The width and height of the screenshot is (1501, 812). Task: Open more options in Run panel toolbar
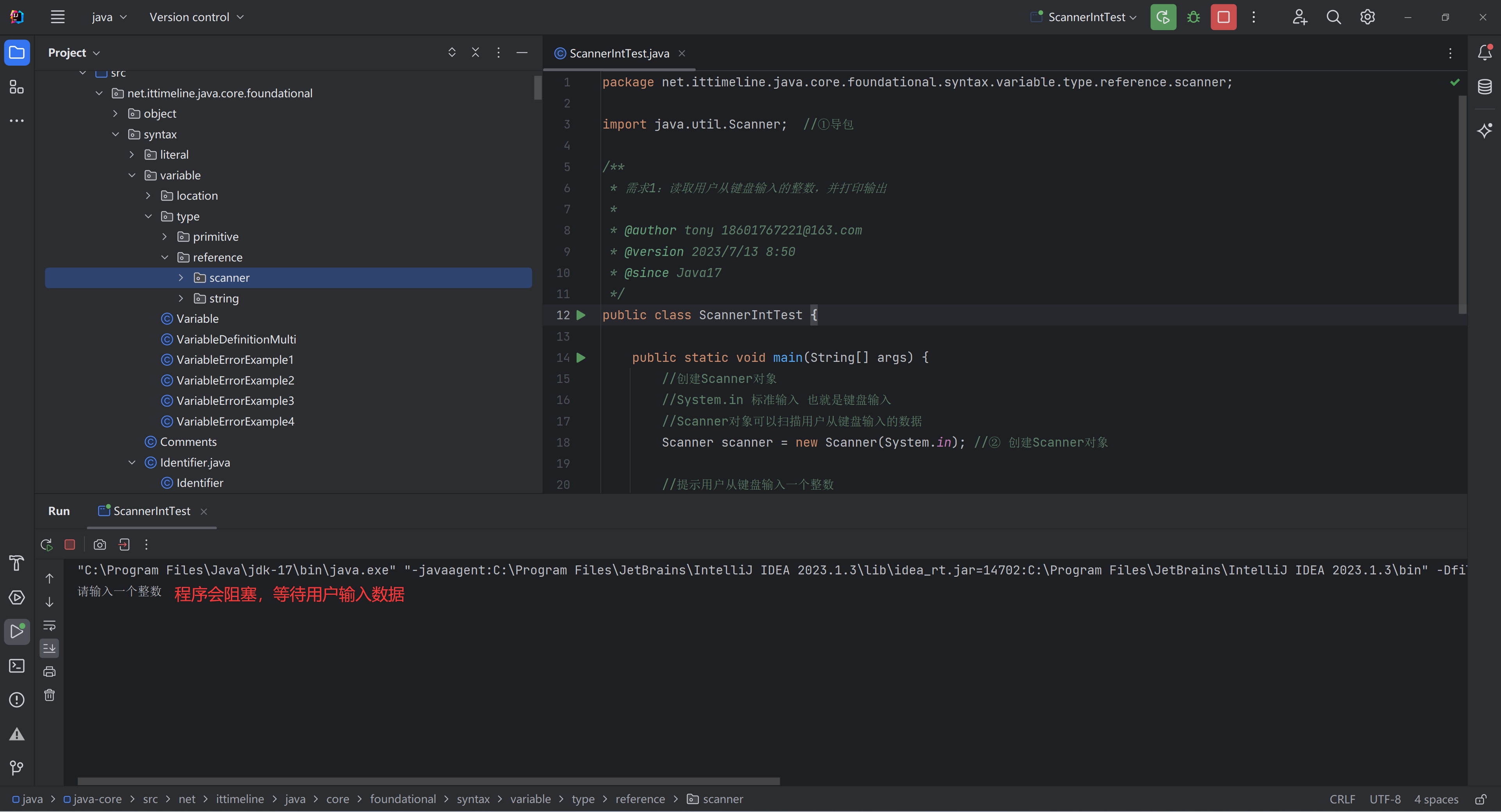point(146,545)
